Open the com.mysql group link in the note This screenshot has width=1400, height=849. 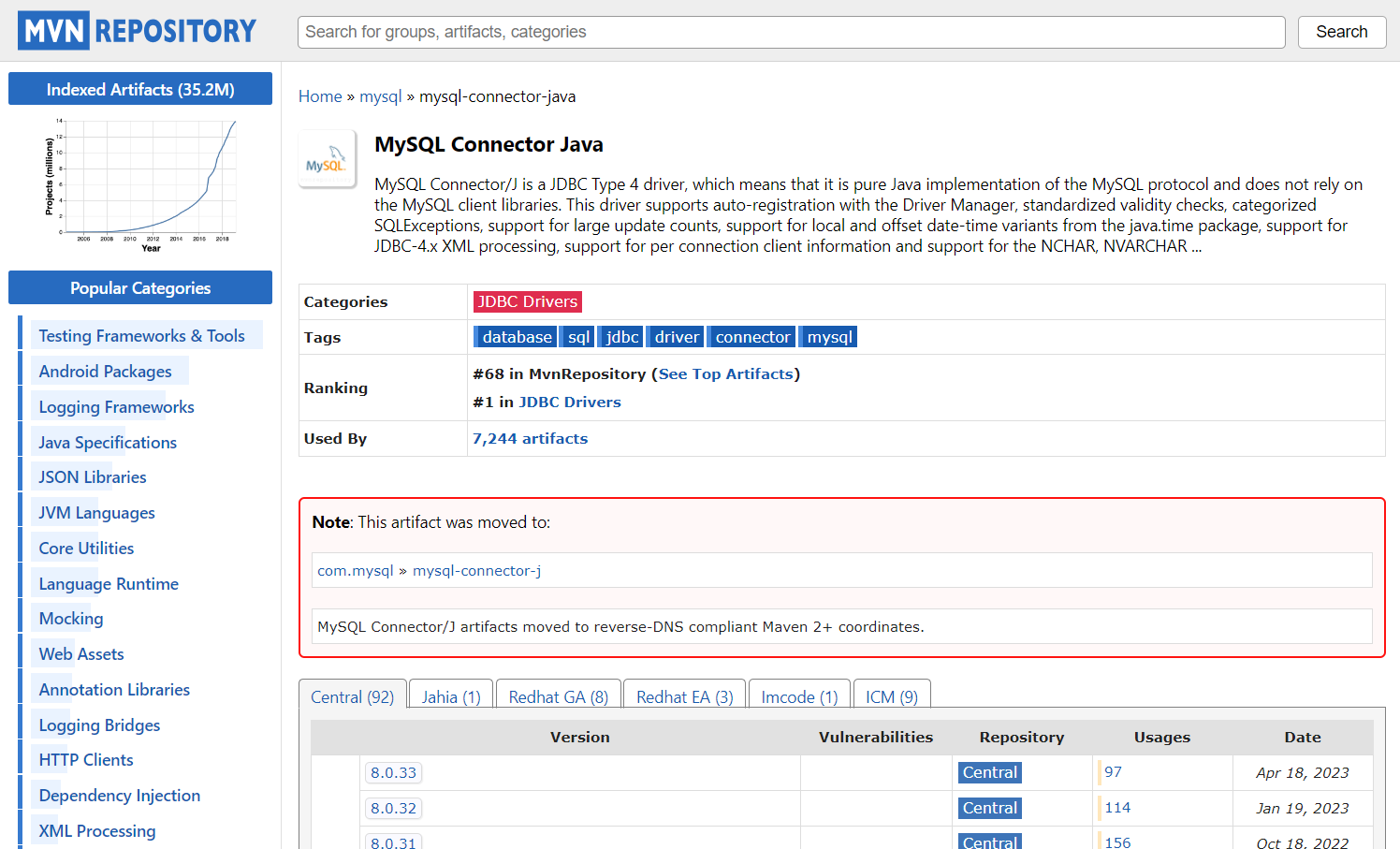[x=356, y=570]
